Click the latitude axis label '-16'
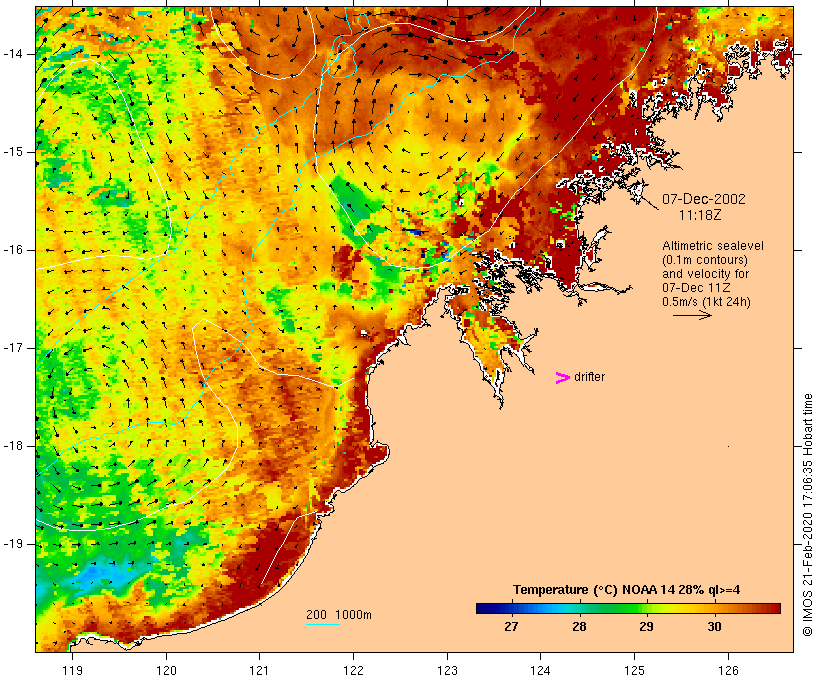The width and height of the screenshot is (820, 680). pyautogui.click(x=13, y=250)
